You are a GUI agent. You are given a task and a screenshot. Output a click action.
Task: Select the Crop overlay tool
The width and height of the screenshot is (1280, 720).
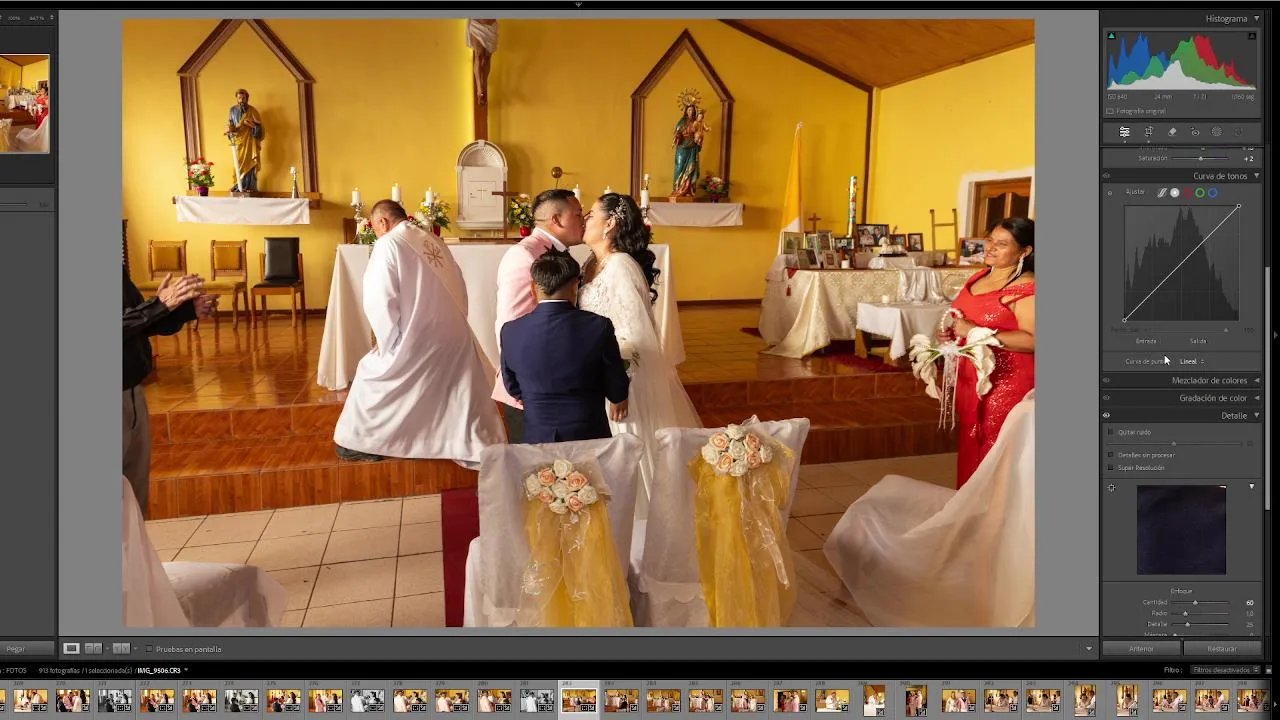tap(1148, 132)
